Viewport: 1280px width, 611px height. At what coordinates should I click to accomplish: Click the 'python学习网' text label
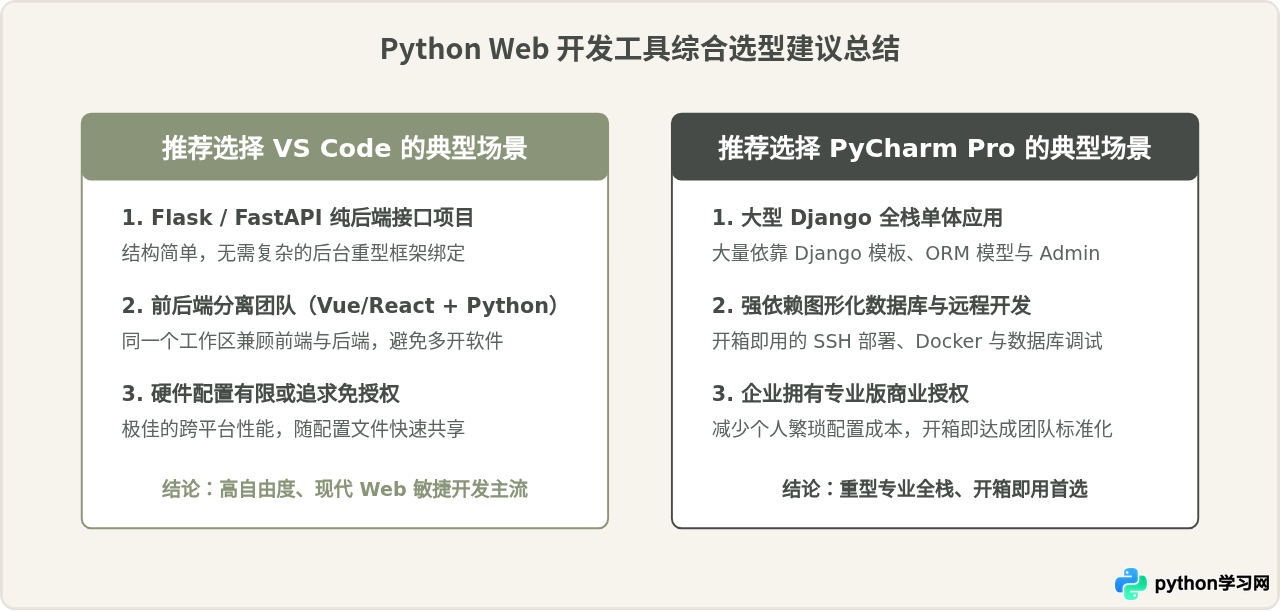coord(1212,584)
